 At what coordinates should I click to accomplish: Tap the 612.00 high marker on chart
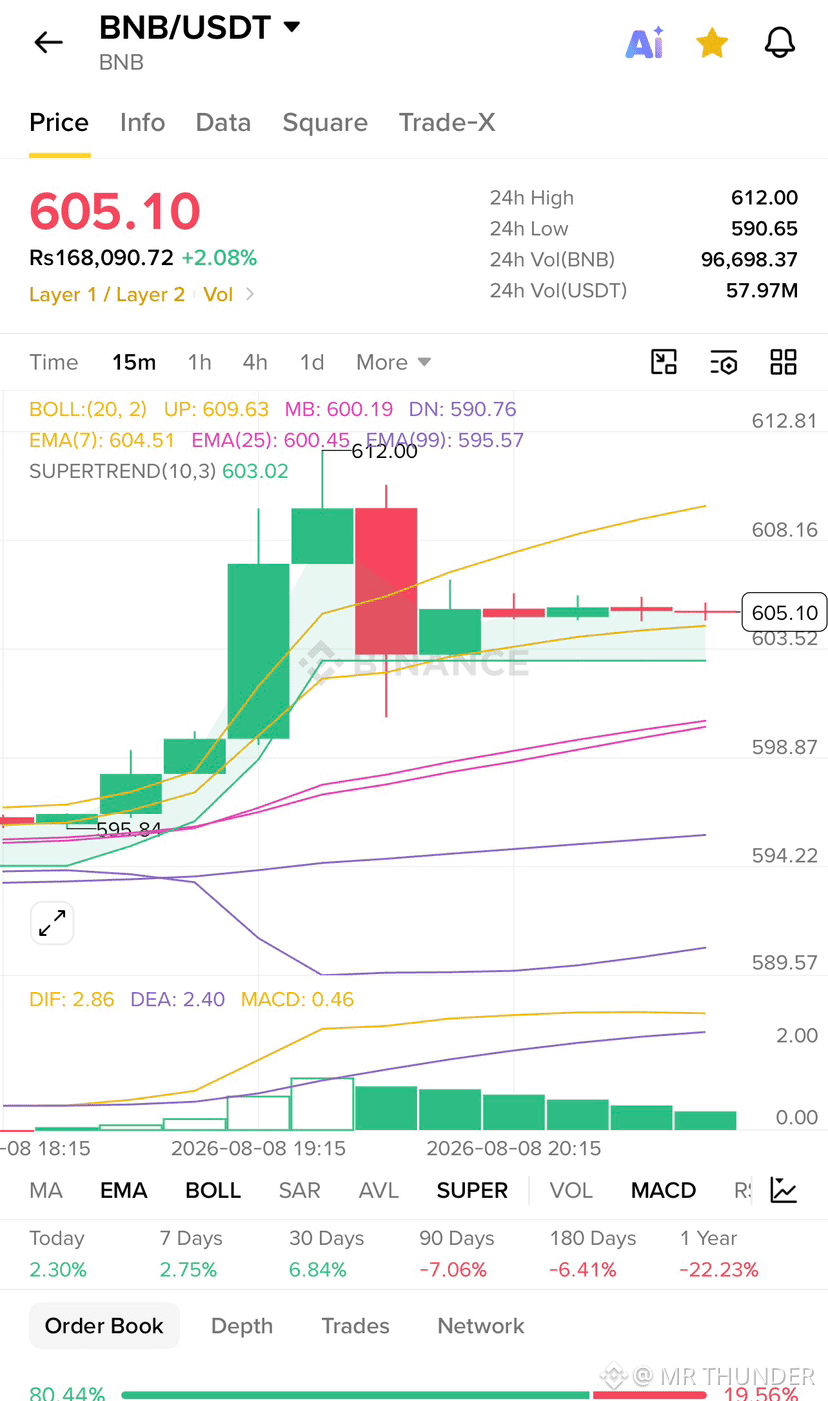click(x=384, y=451)
